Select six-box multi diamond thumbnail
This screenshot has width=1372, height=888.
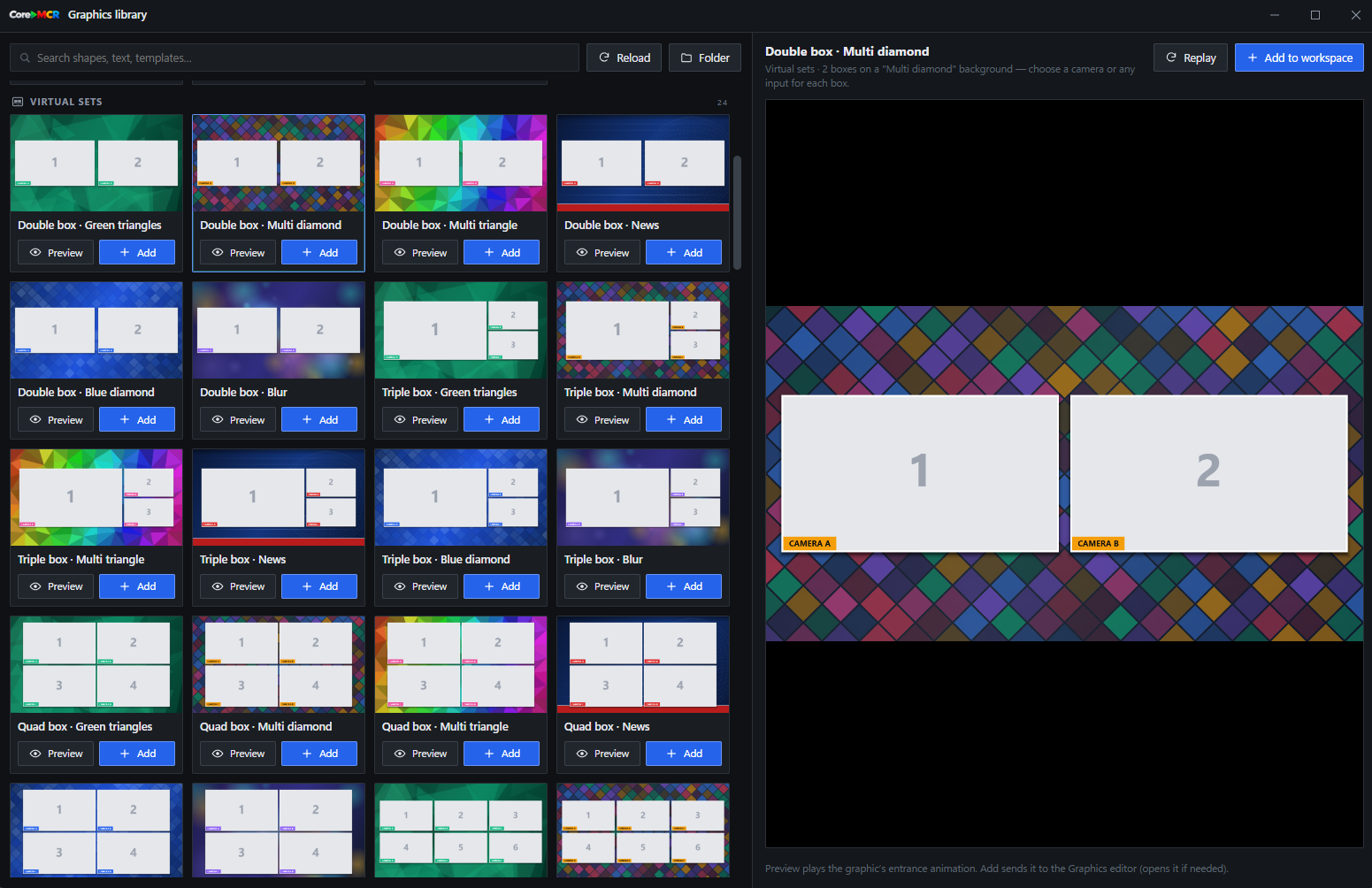coord(643,831)
